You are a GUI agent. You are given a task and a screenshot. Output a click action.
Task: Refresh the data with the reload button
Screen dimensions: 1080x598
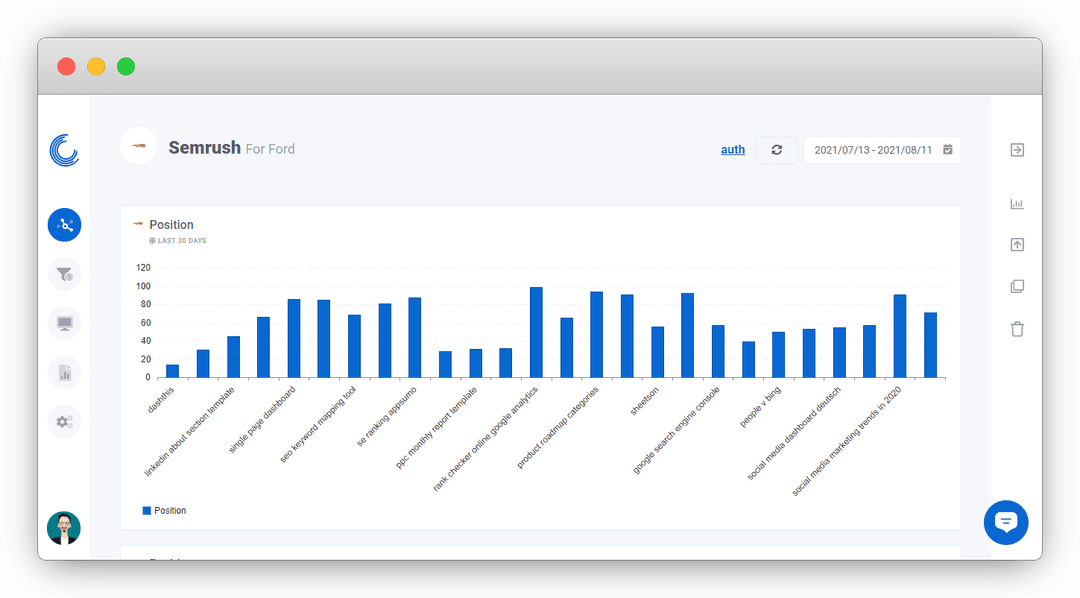(x=776, y=150)
